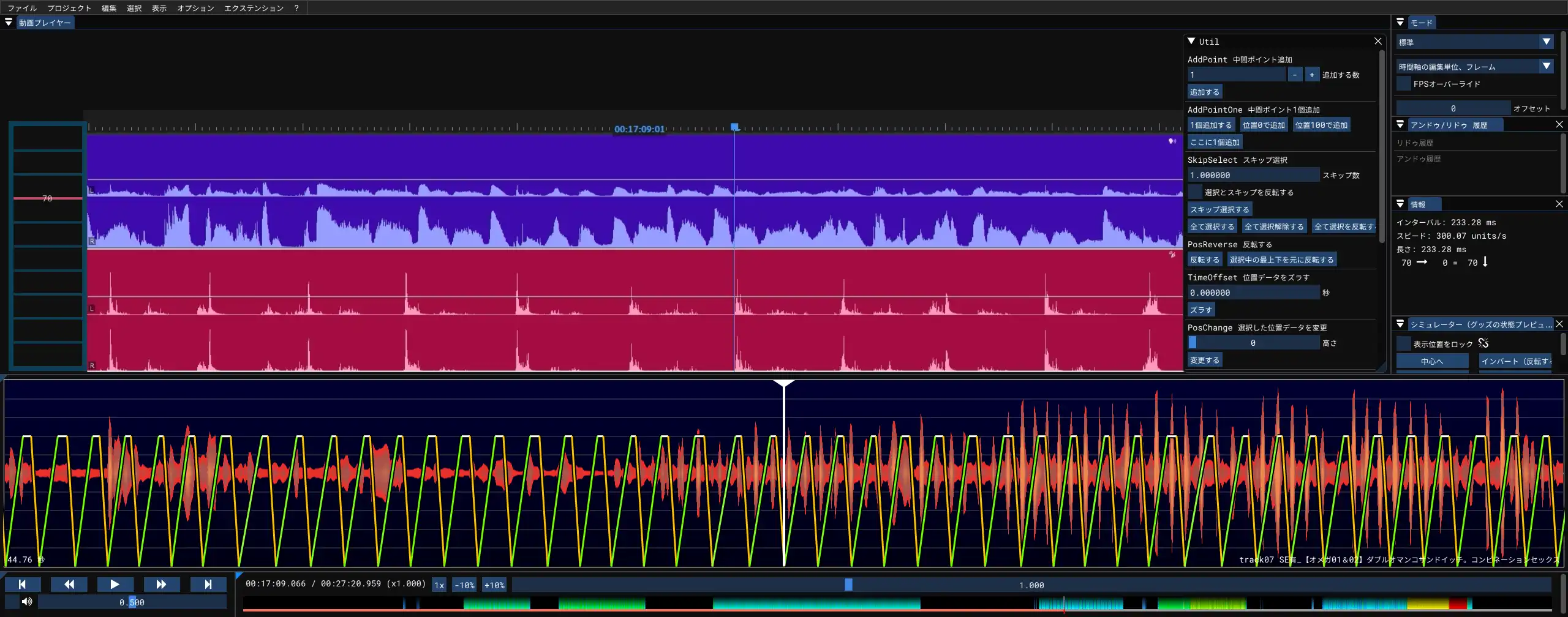
Task: Collapse the シミュレーター panel triangle
Action: 1400,324
